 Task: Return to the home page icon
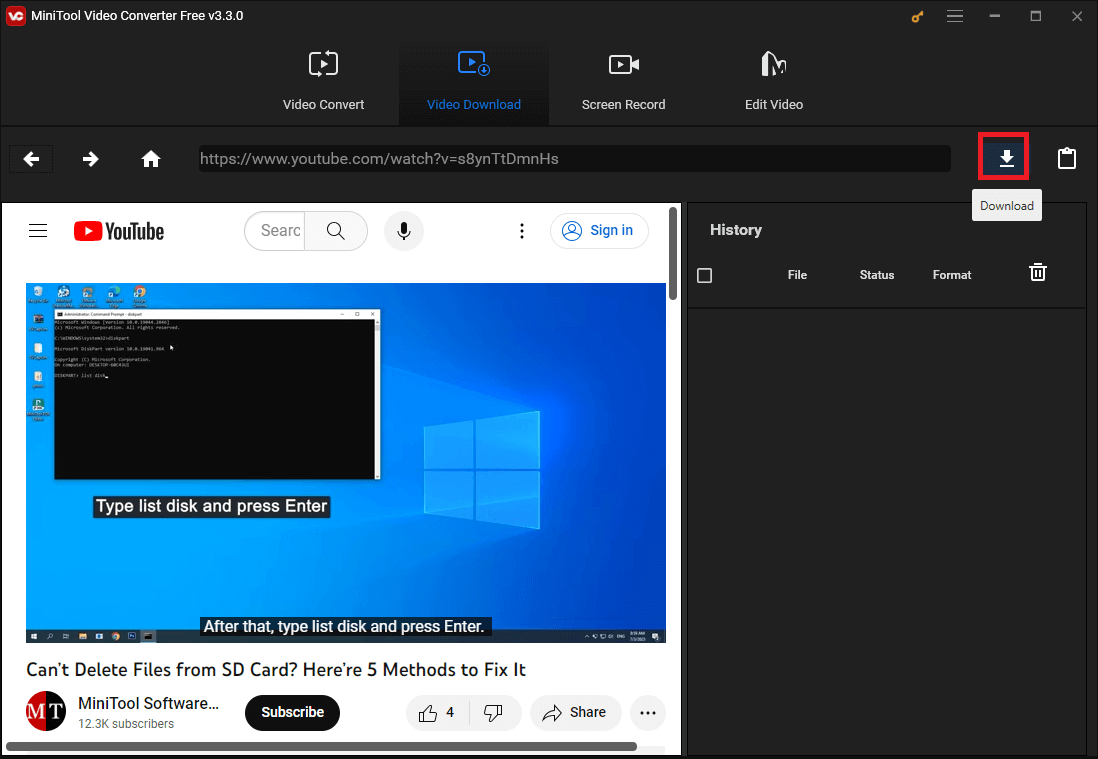click(x=151, y=159)
